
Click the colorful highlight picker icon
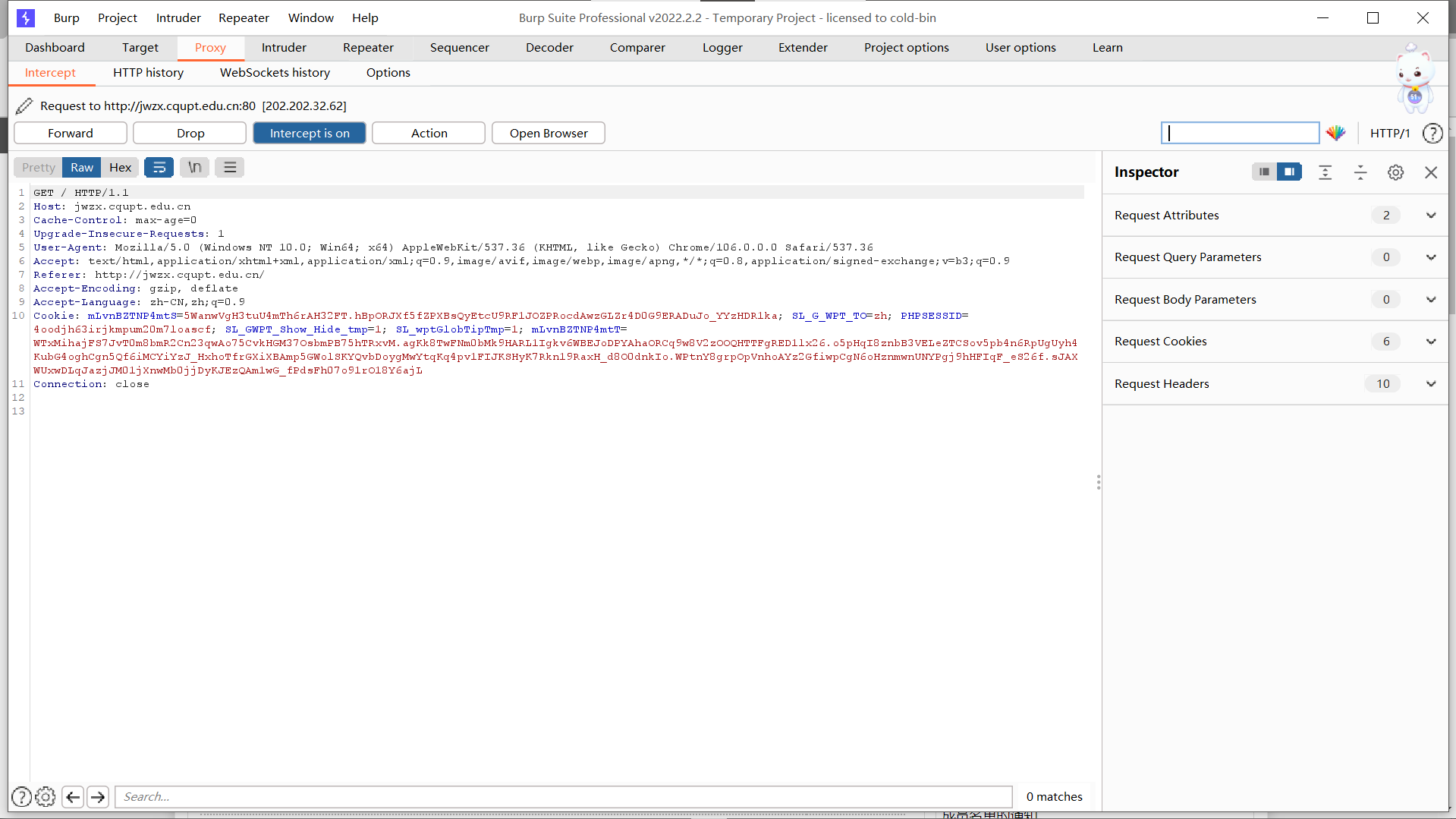[x=1335, y=133]
